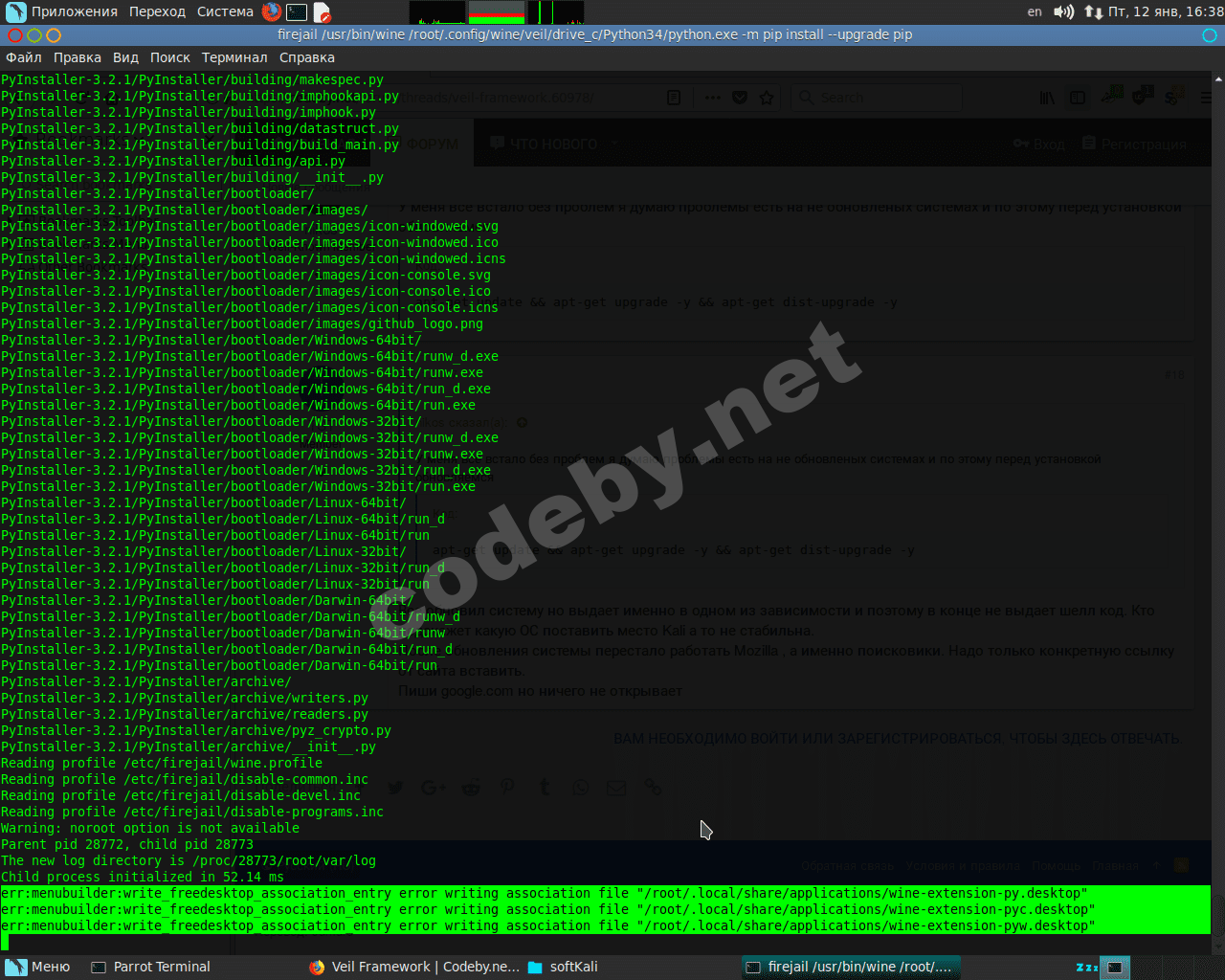Screen dimensions: 1225x980
Task: Click line 'images/icon-windowed.svg'
Action: [250, 227]
